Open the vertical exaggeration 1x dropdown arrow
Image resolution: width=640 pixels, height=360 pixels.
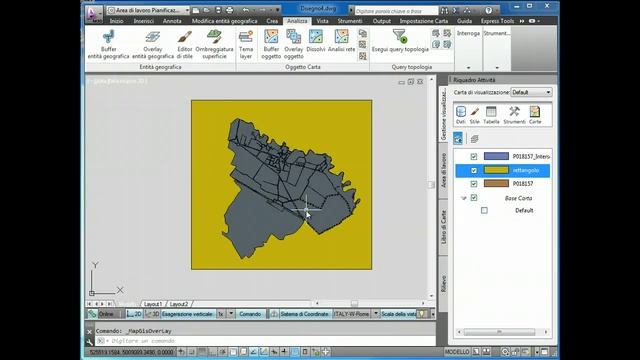231,314
